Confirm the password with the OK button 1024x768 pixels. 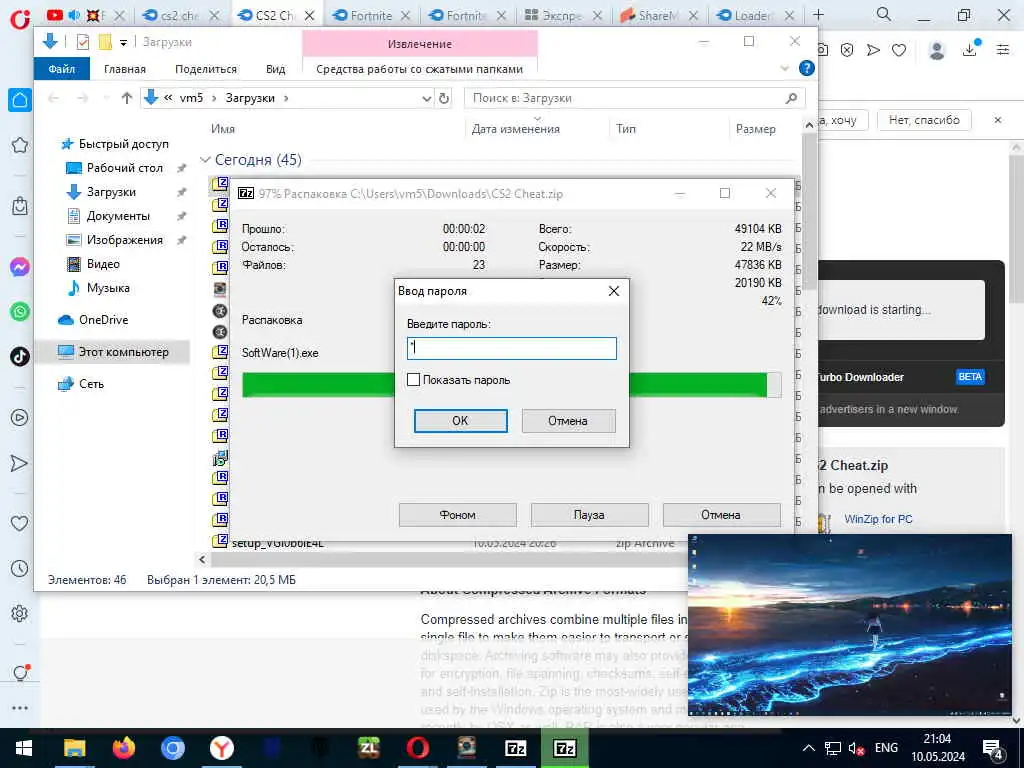click(460, 421)
